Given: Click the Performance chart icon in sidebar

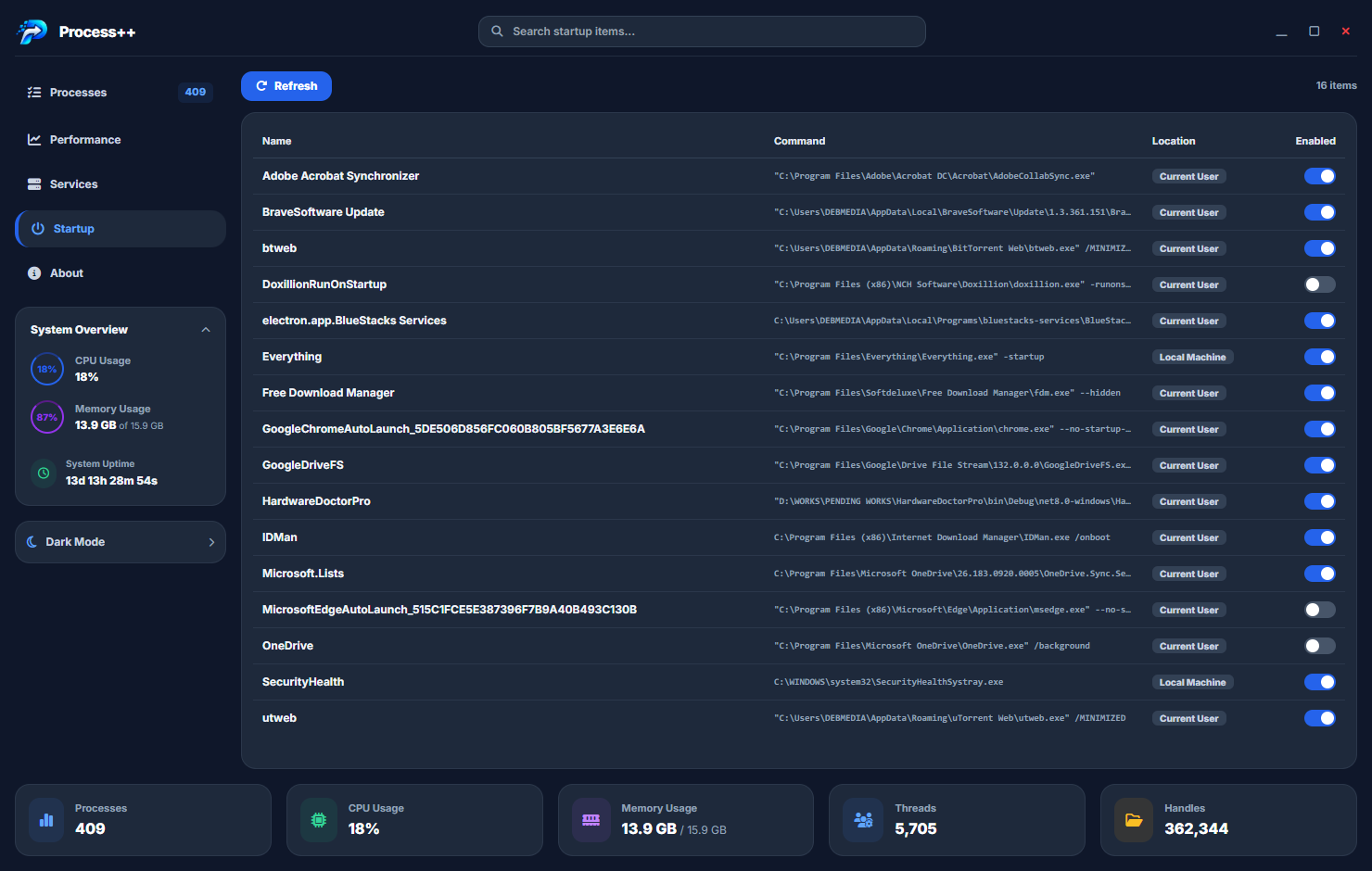Looking at the screenshot, I should 34,140.
